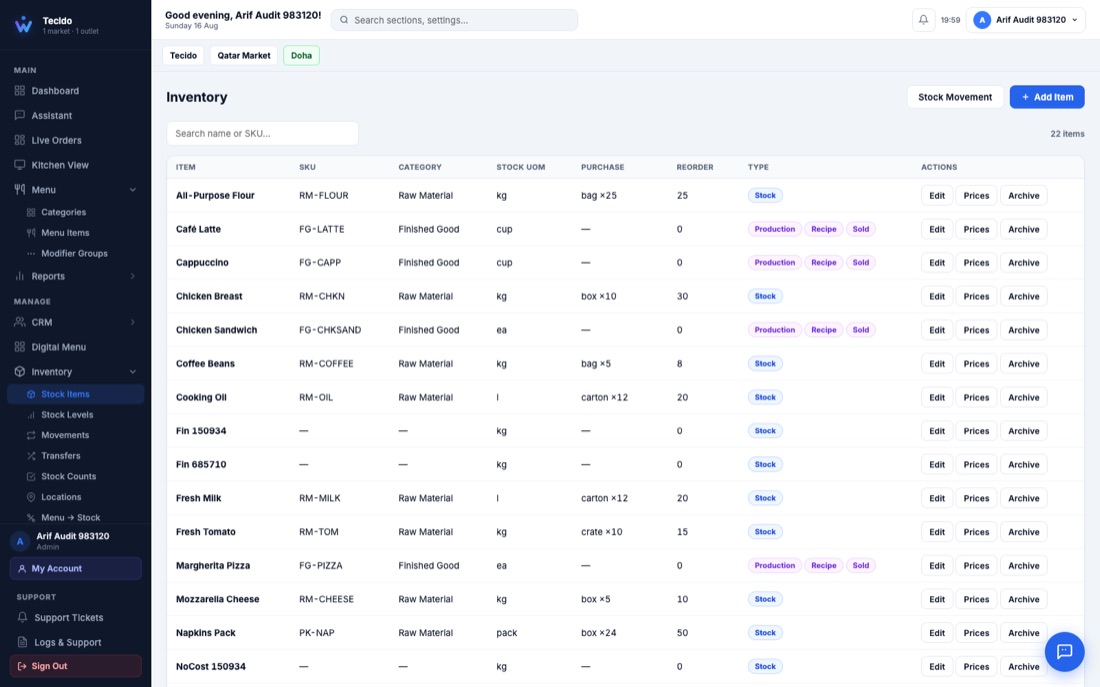Edit the Coffee Beans item
Viewport: 1100px width, 687px height.
pyautogui.click(x=937, y=363)
